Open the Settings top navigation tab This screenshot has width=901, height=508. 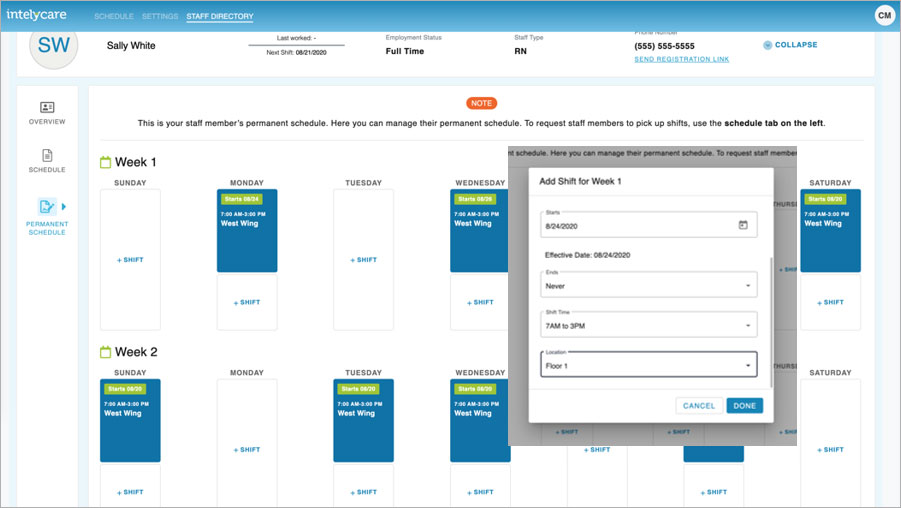(x=160, y=17)
